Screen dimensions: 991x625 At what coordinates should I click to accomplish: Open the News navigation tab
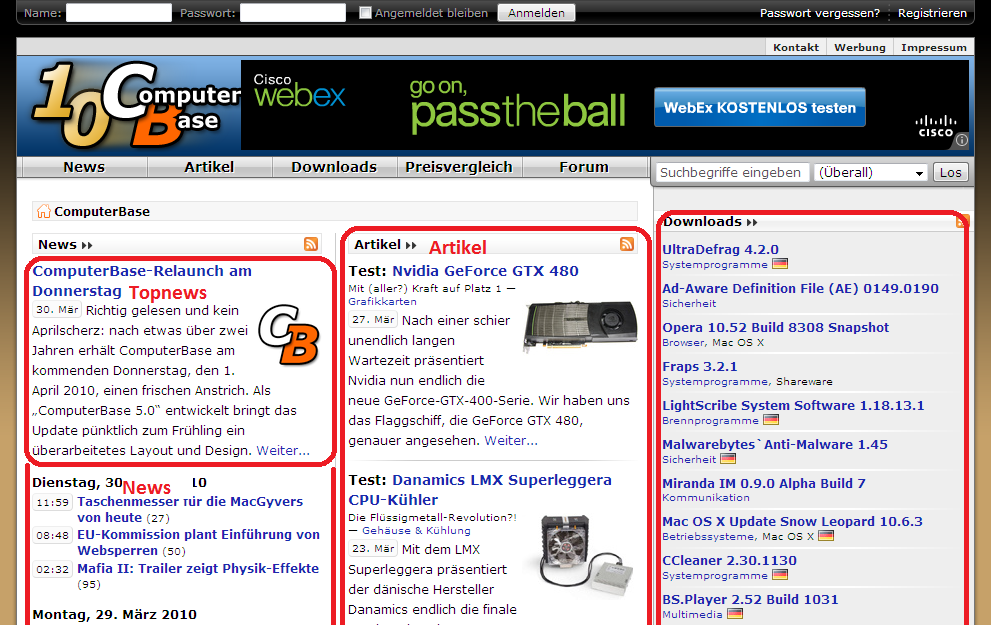pos(84,167)
